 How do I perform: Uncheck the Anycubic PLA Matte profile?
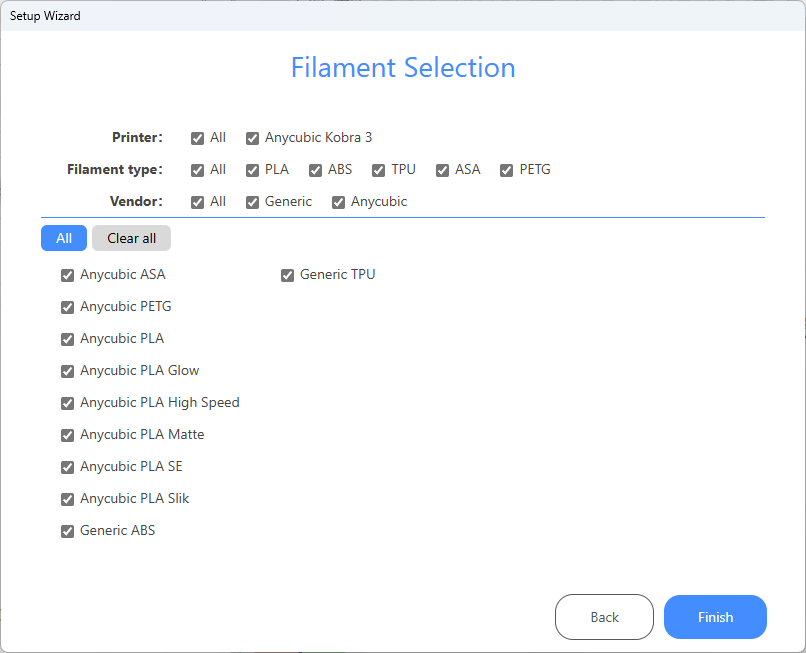68,435
